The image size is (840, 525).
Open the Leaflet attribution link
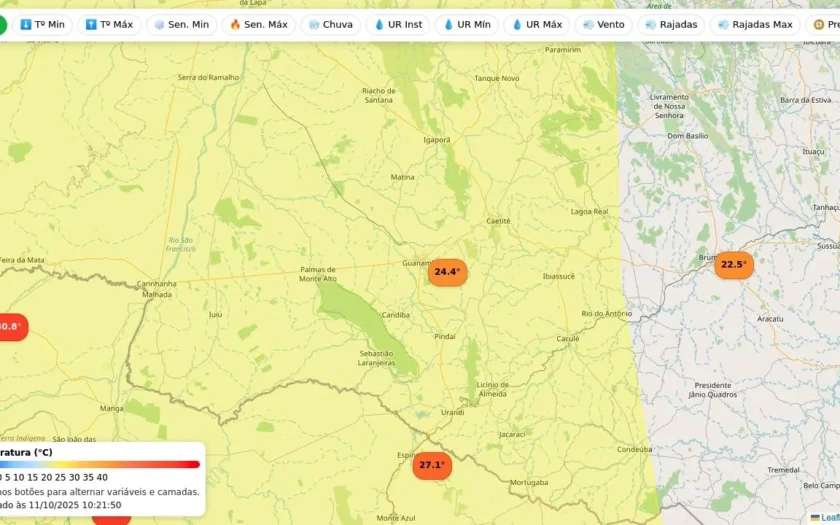[x=829, y=518]
